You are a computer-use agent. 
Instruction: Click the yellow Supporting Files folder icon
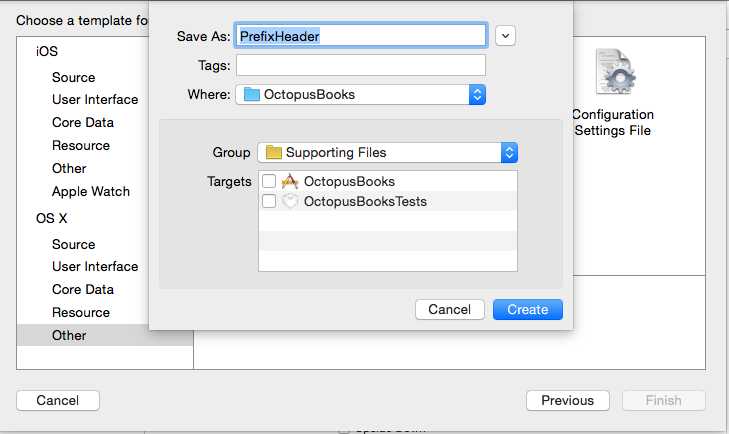[273, 152]
